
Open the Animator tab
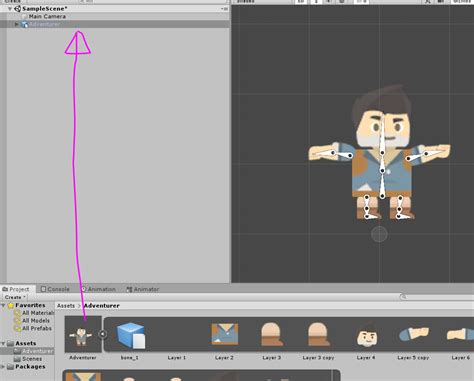point(142,289)
